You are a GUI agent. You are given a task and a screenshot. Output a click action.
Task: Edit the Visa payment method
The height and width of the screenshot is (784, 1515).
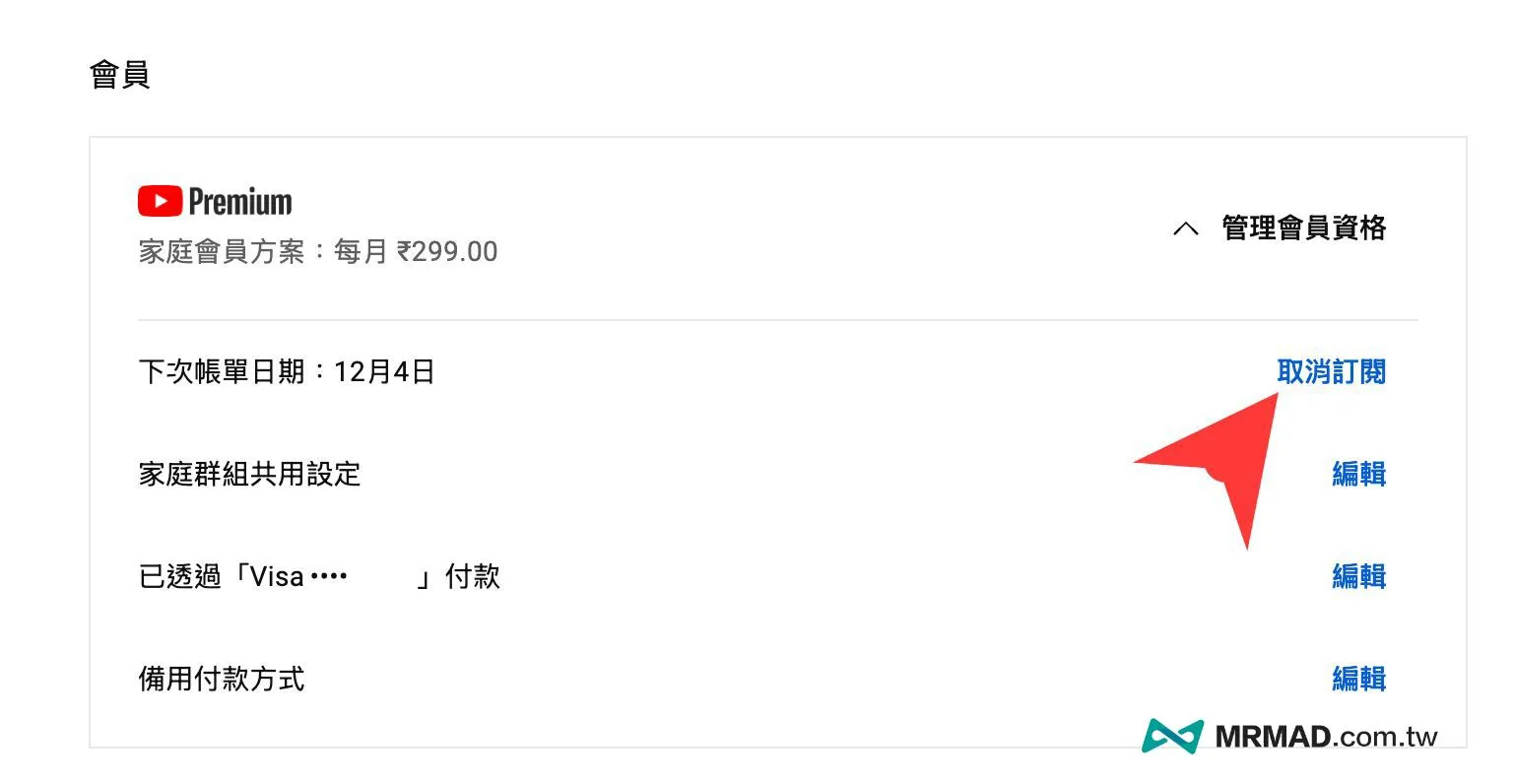(x=1358, y=576)
